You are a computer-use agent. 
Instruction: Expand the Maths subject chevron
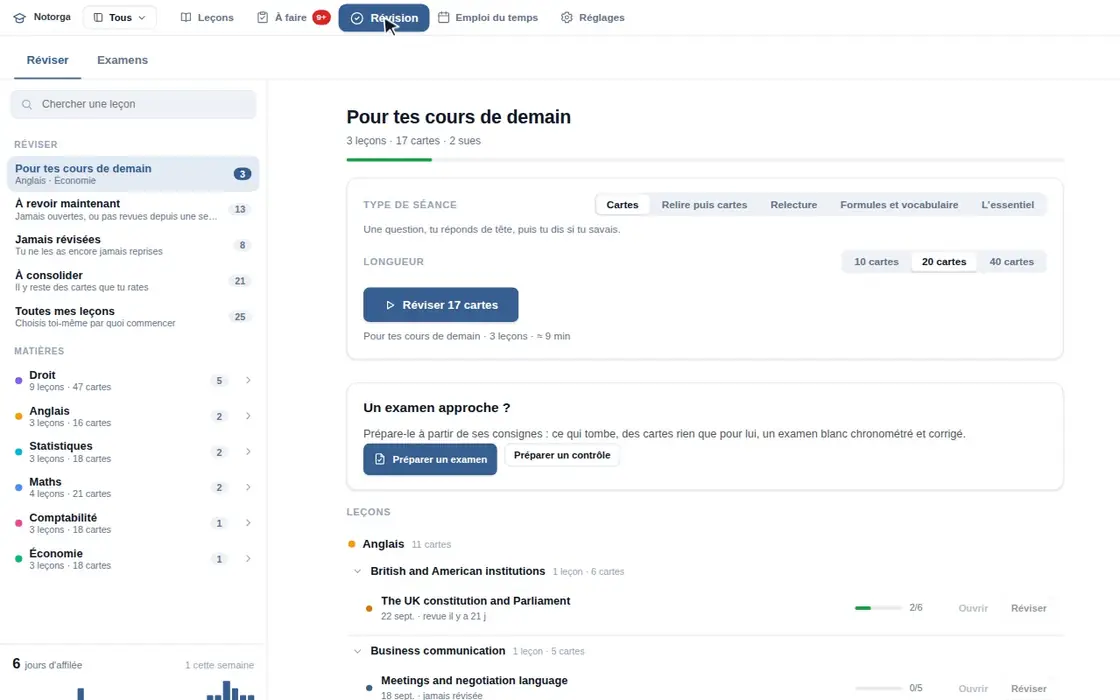(x=248, y=487)
